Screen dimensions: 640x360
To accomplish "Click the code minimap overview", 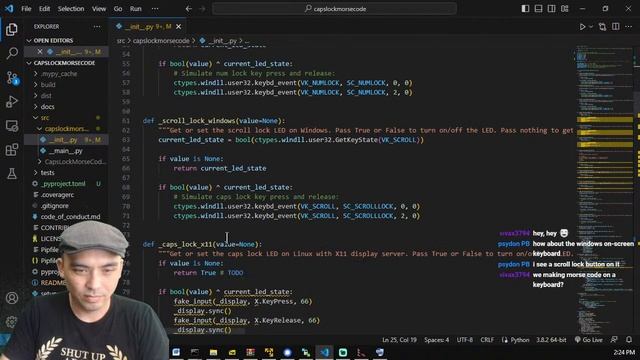I will 605,190.
